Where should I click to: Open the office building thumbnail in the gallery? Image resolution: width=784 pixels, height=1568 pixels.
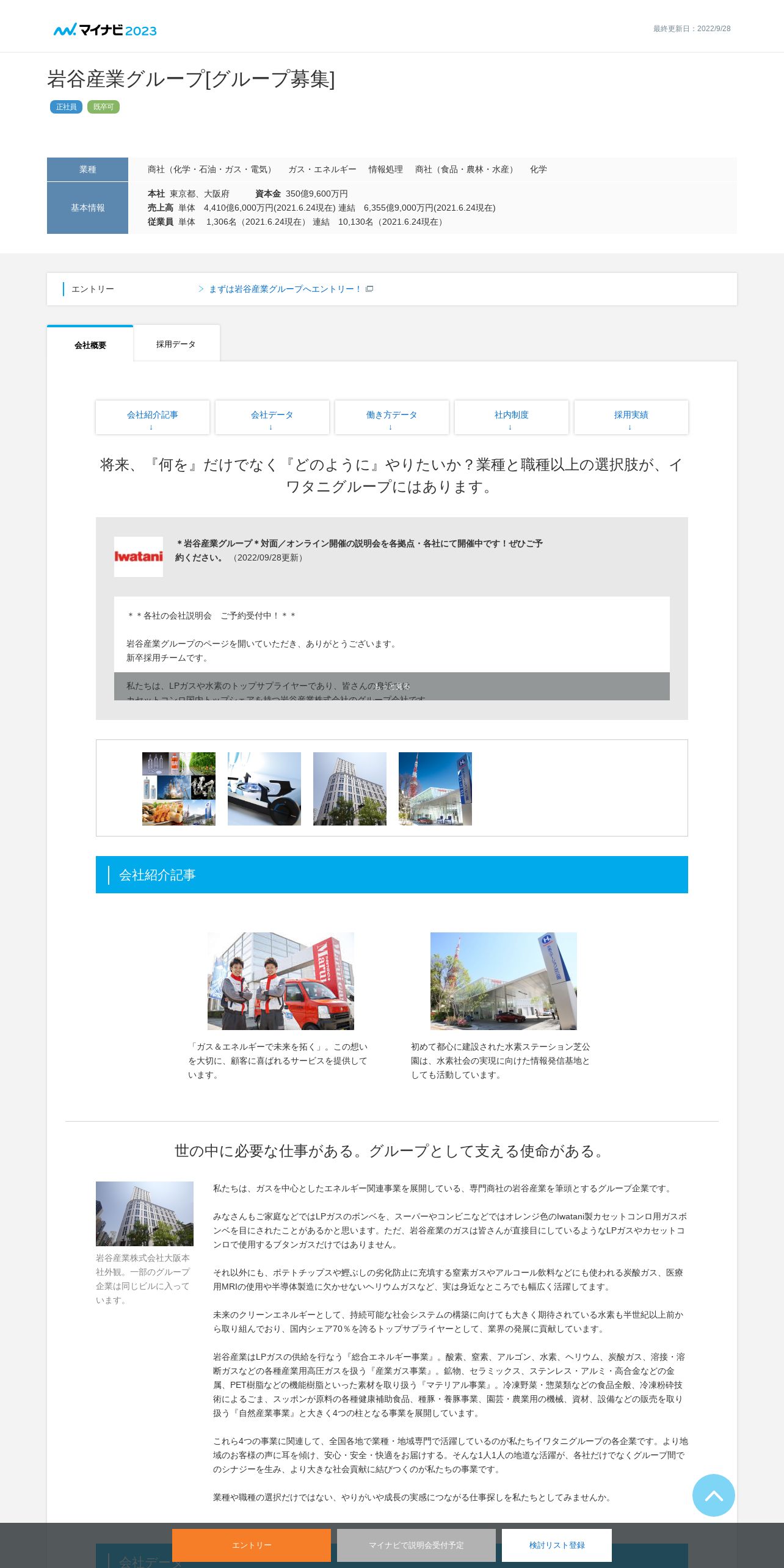click(350, 789)
